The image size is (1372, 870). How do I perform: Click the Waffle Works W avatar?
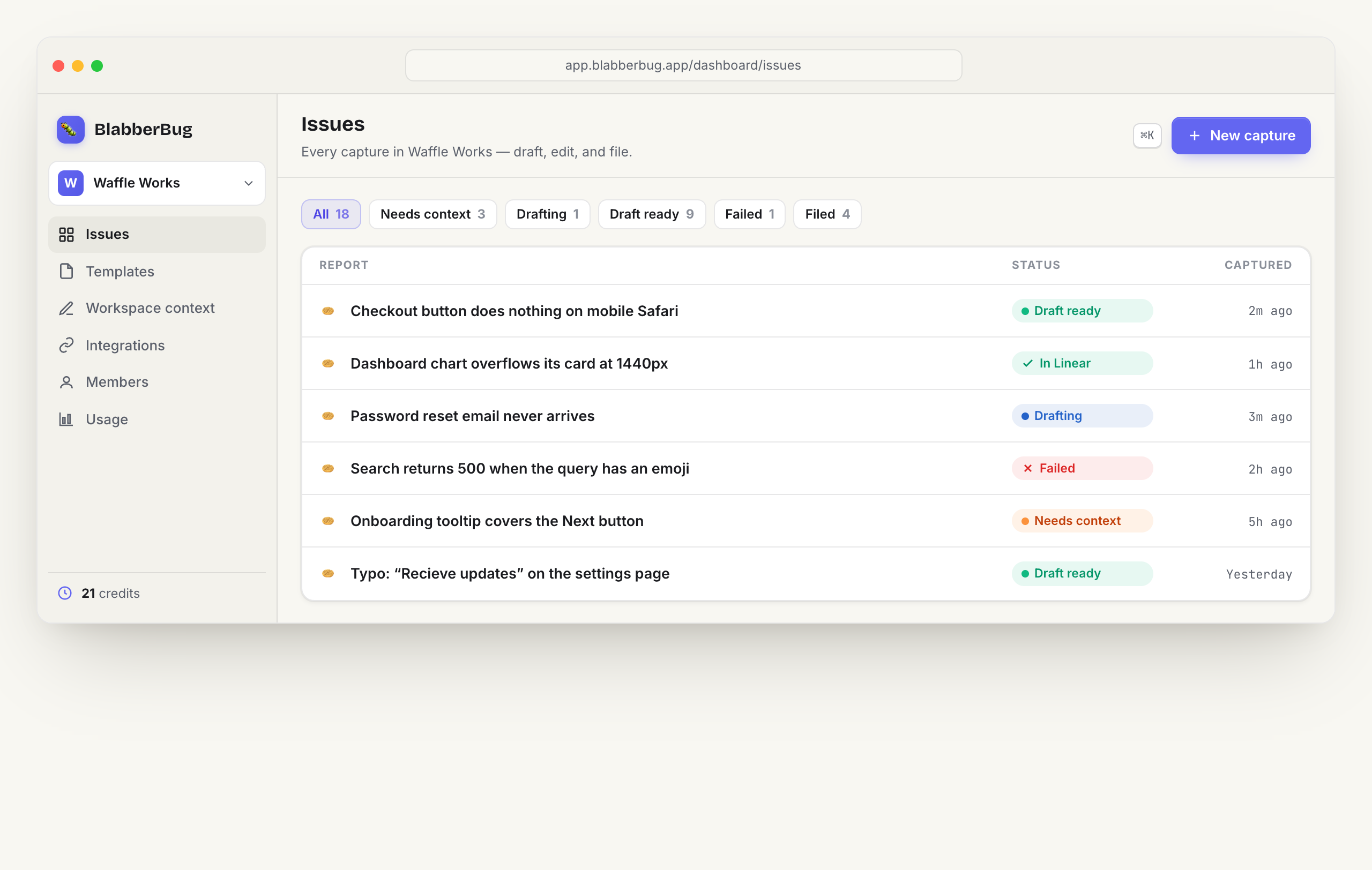pyautogui.click(x=71, y=183)
